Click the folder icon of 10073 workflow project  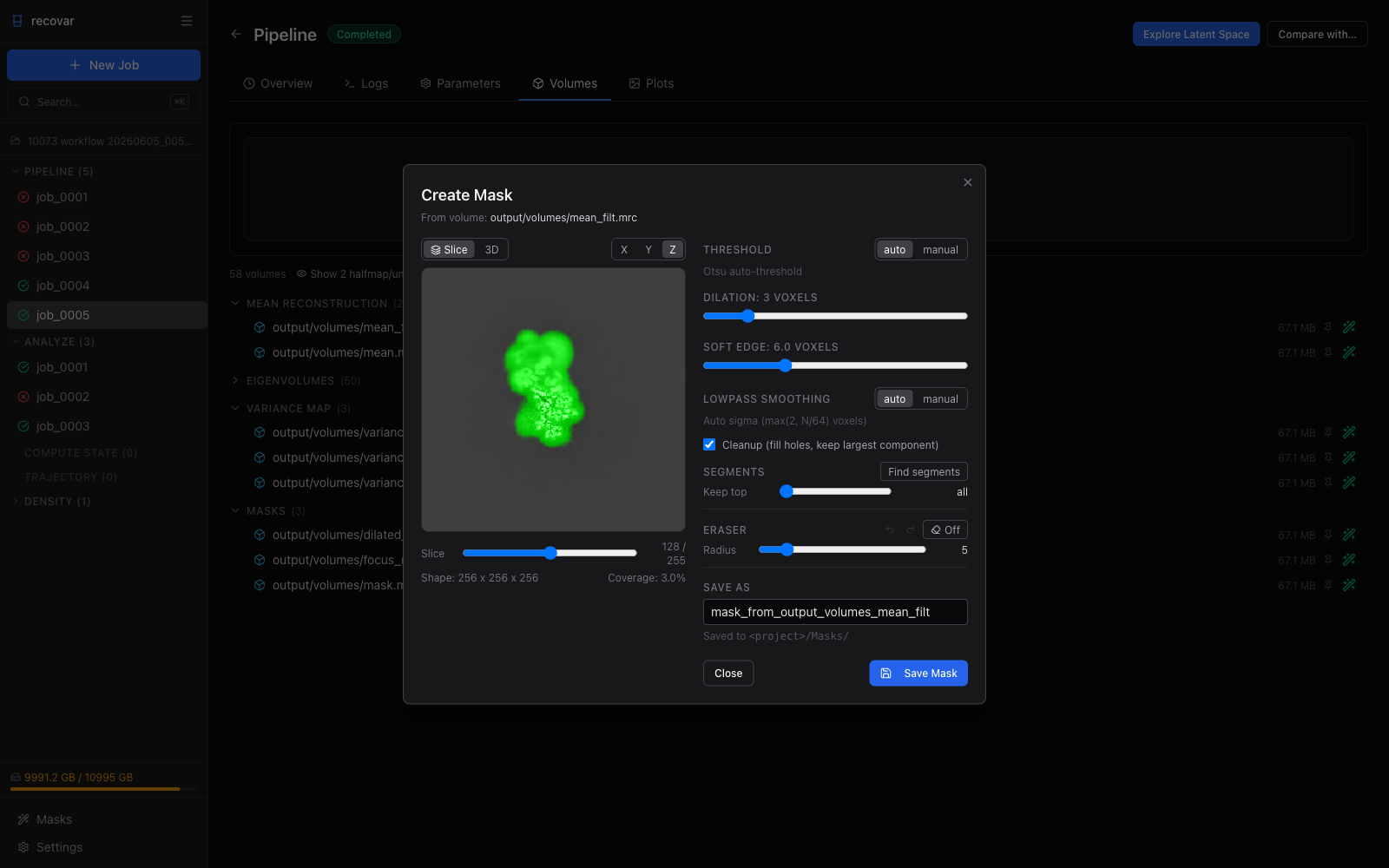point(15,141)
